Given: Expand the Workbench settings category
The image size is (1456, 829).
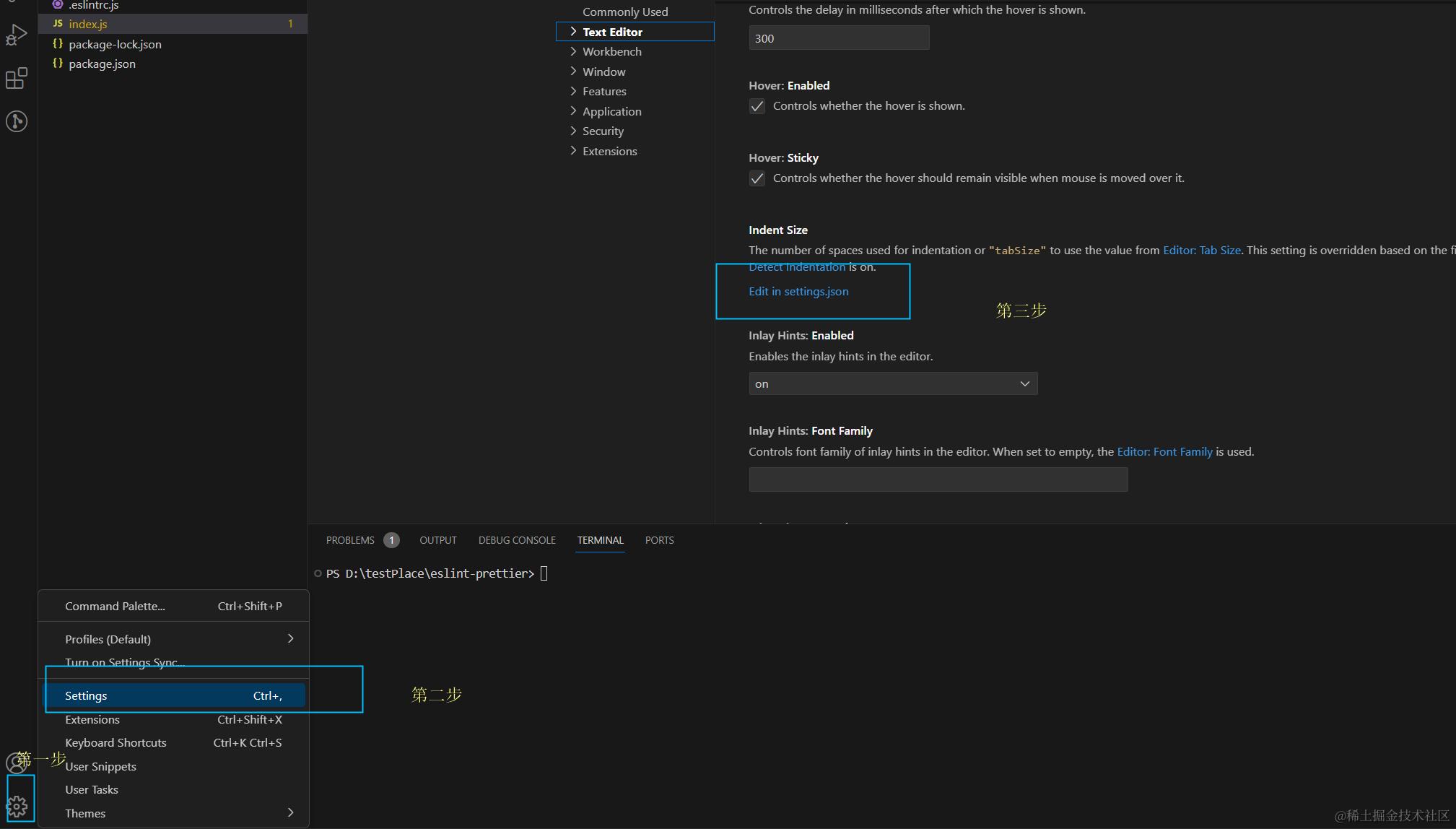Looking at the screenshot, I should pyautogui.click(x=611, y=51).
